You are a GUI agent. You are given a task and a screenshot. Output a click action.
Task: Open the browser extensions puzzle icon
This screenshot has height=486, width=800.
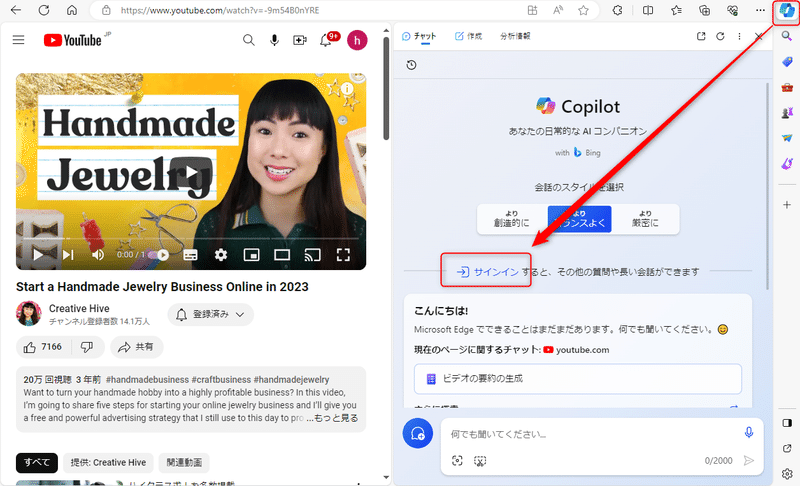[x=617, y=10]
